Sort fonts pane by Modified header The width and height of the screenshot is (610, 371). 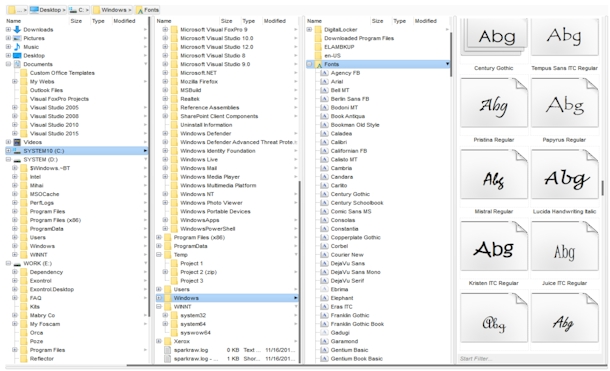point(426,21)
